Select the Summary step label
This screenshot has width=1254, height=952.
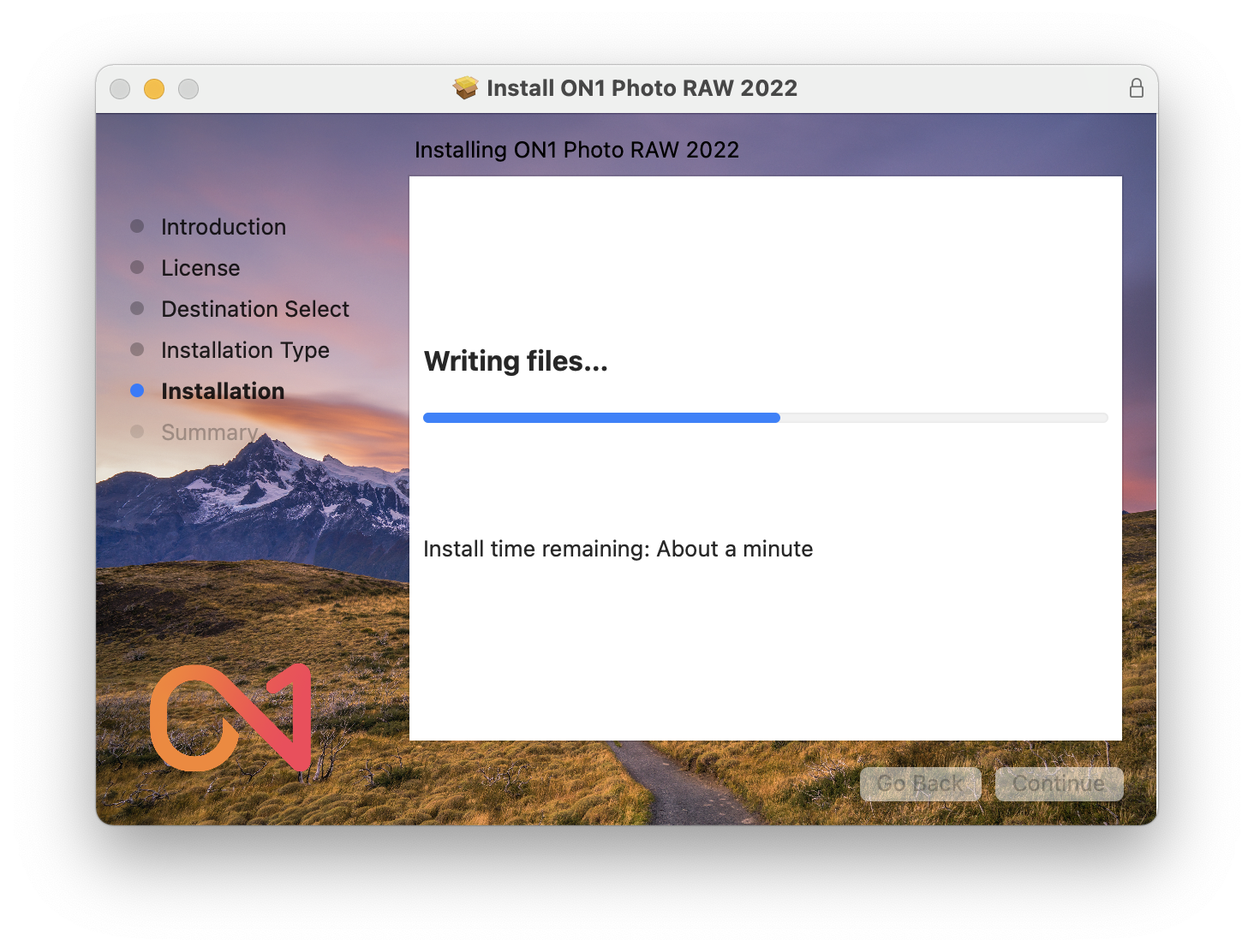209,432
